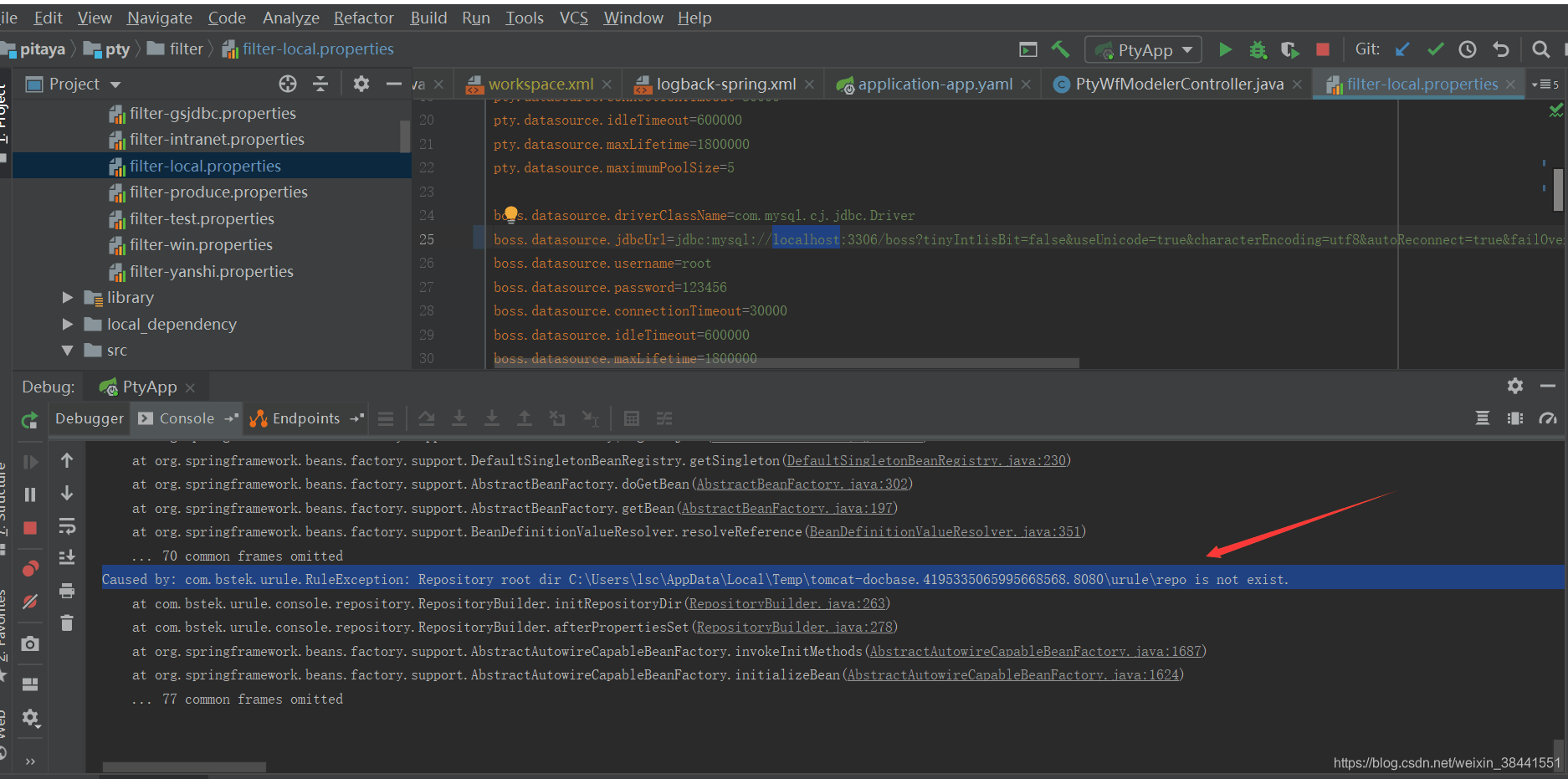Open RepositoryBuilder.java:278 link

point(794,627)
